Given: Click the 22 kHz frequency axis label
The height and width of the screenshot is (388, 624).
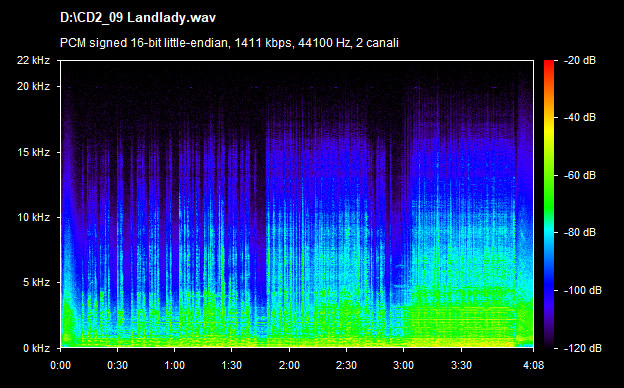Looking at the screenshot, I should 33,60.
